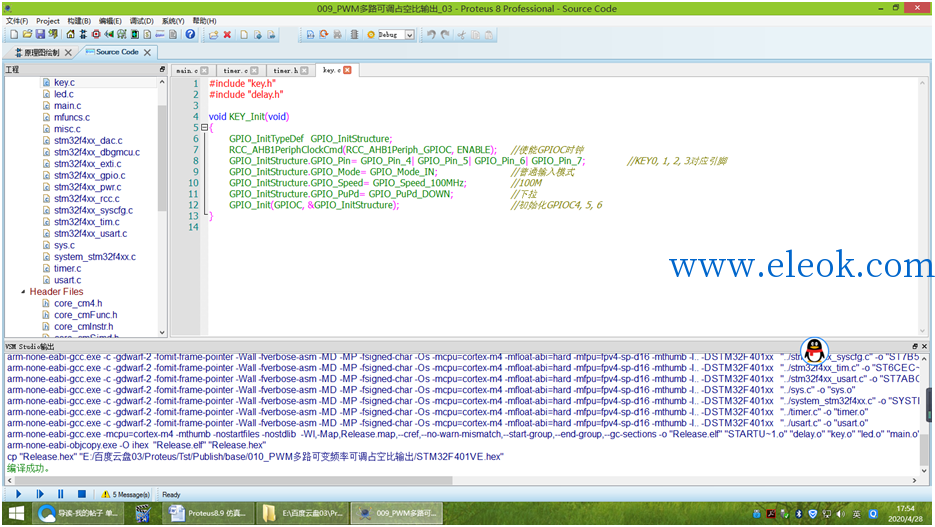The width and height of the screenshot is (935, 527).
Task: Select system_stm32f4xx.c in project tree
Action: point(95,257)
